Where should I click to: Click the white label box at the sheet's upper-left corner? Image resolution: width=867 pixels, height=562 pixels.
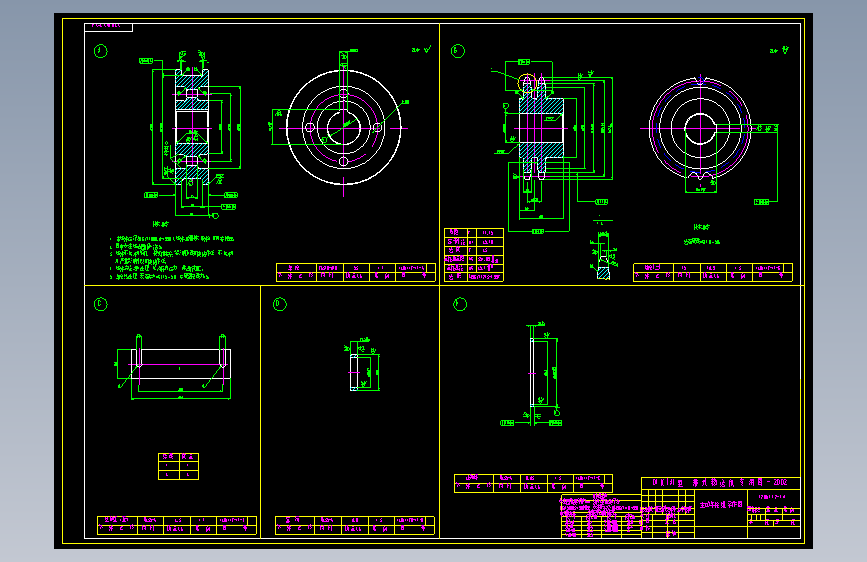point(108,27)
